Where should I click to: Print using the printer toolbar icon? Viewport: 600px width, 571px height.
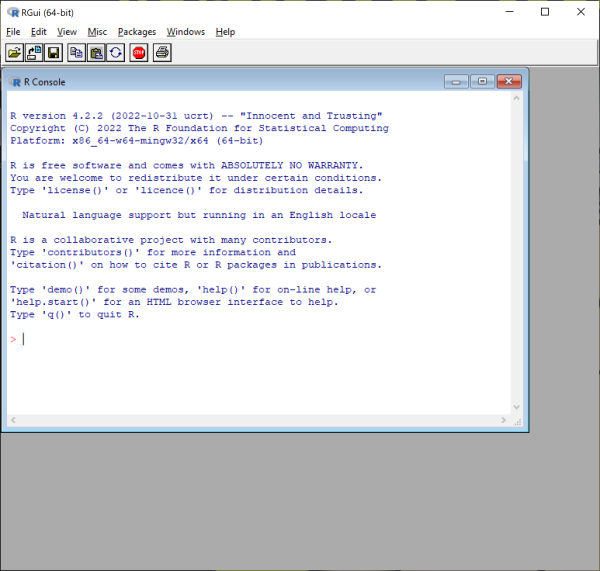click(x=162, y=52)
